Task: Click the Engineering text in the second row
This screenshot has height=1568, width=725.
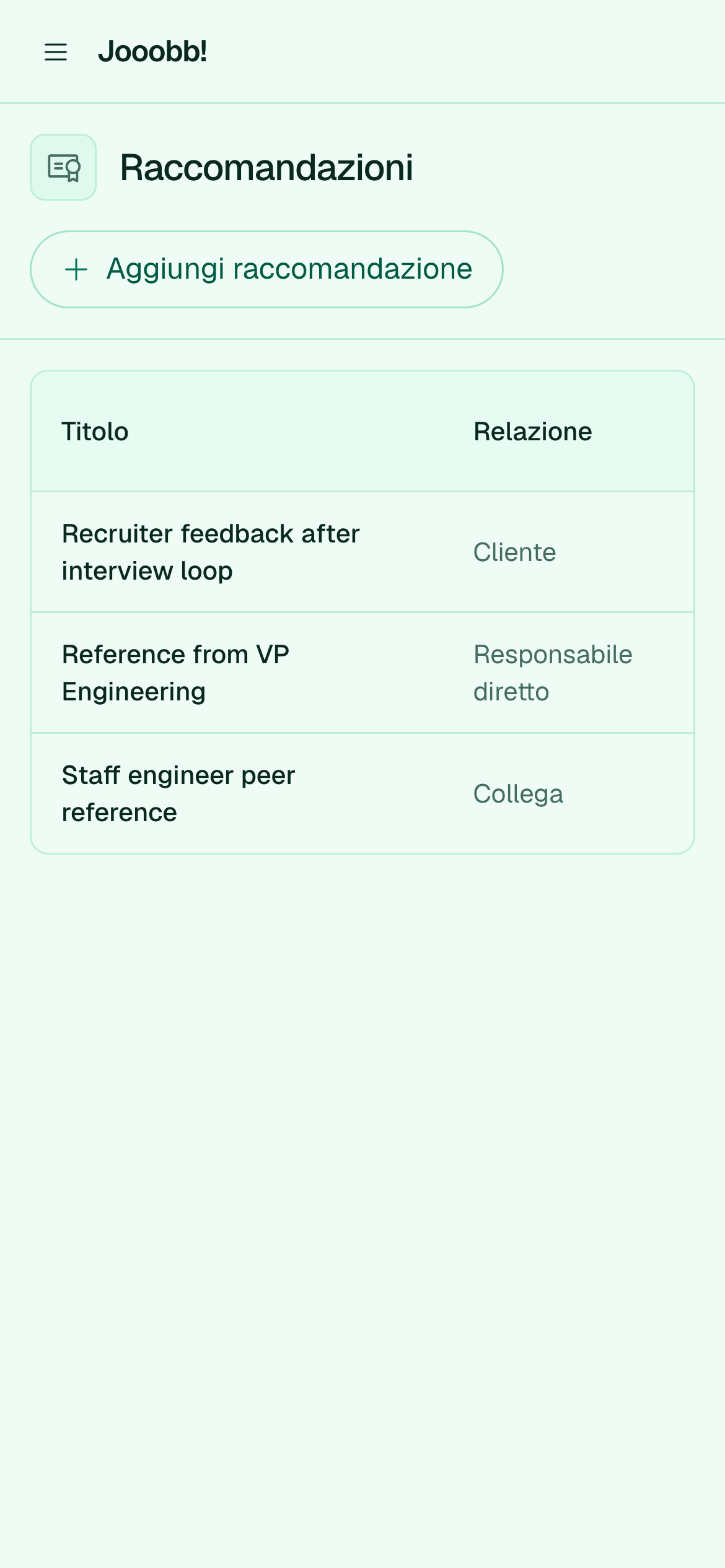Action: tap(134, 692)
